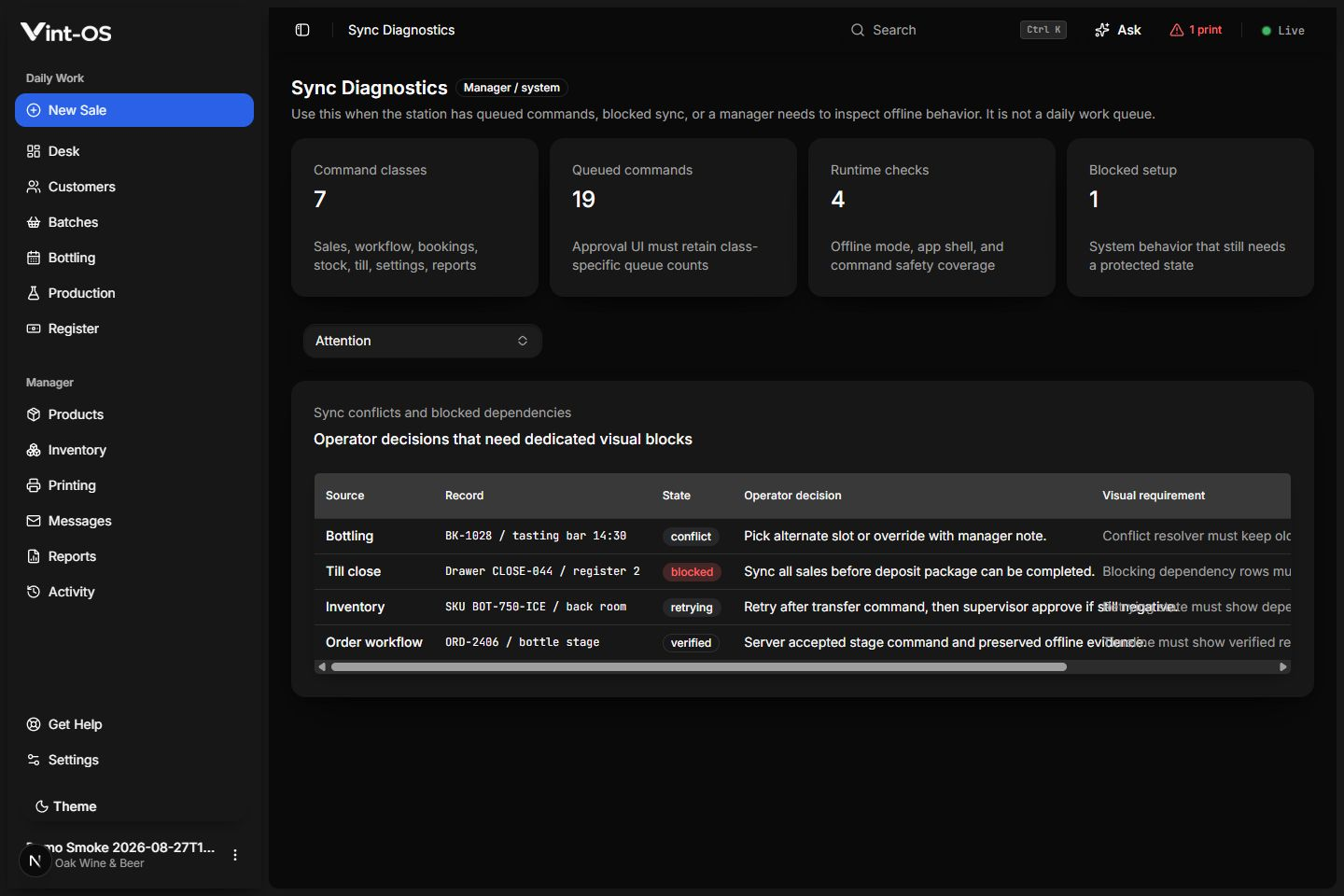Click the retrying state badge

coord(692,608)
